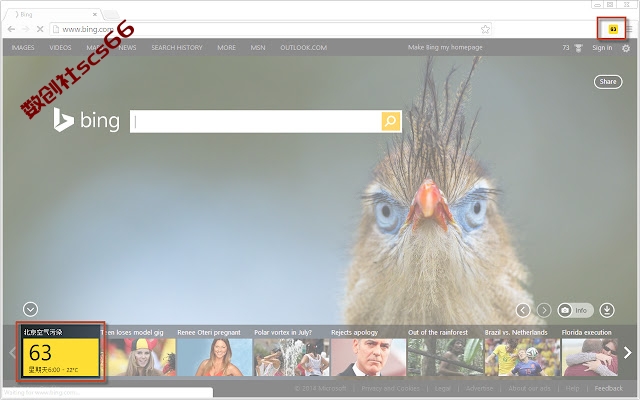
Task: Go back to the previous page
Action: tap(11, 29)
